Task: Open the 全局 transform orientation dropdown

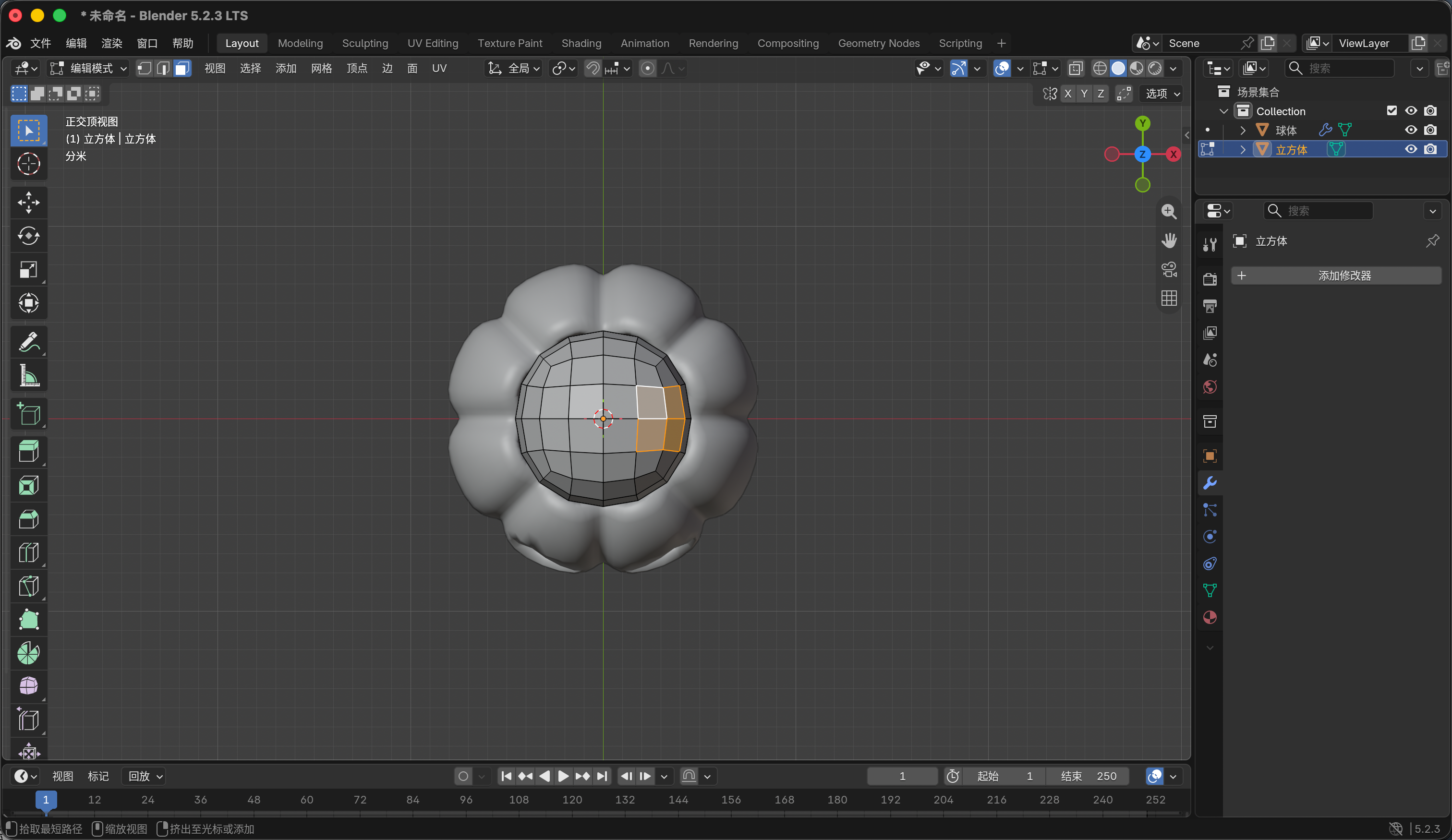Action: pos(514,69)
